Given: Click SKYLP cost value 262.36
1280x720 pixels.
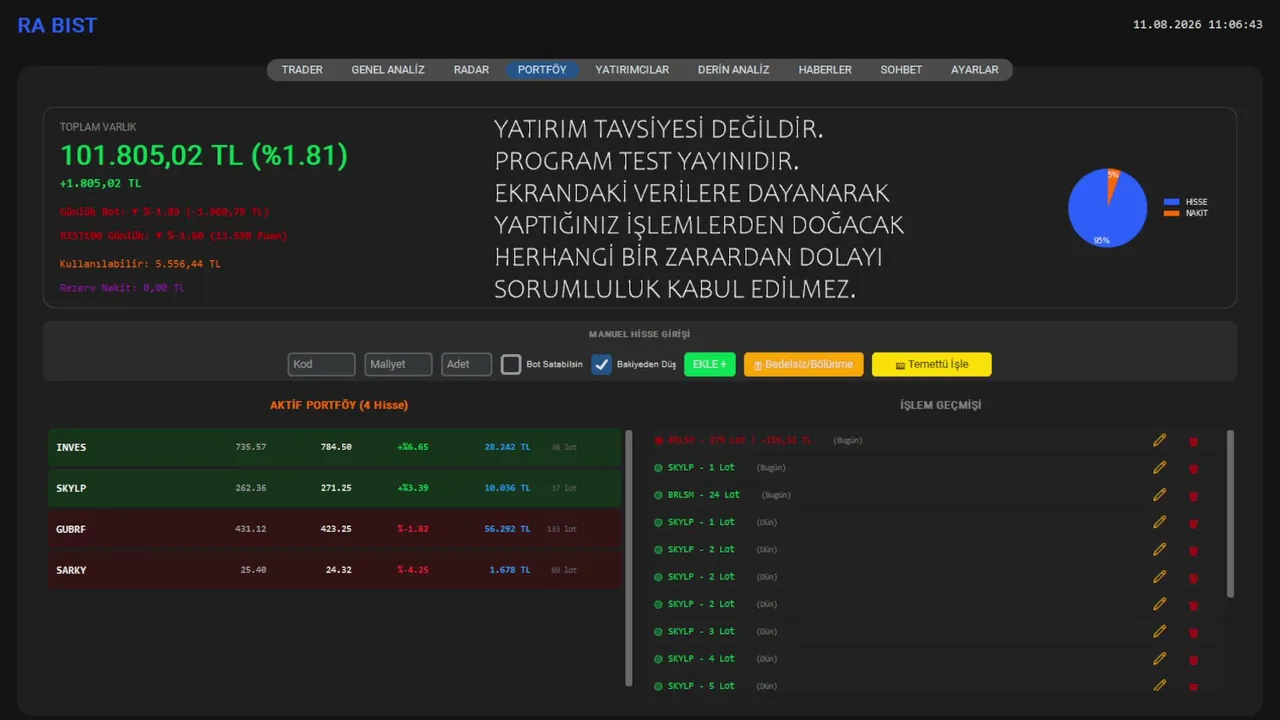Looking at the screenshot, I should click(x=251, y=488).
